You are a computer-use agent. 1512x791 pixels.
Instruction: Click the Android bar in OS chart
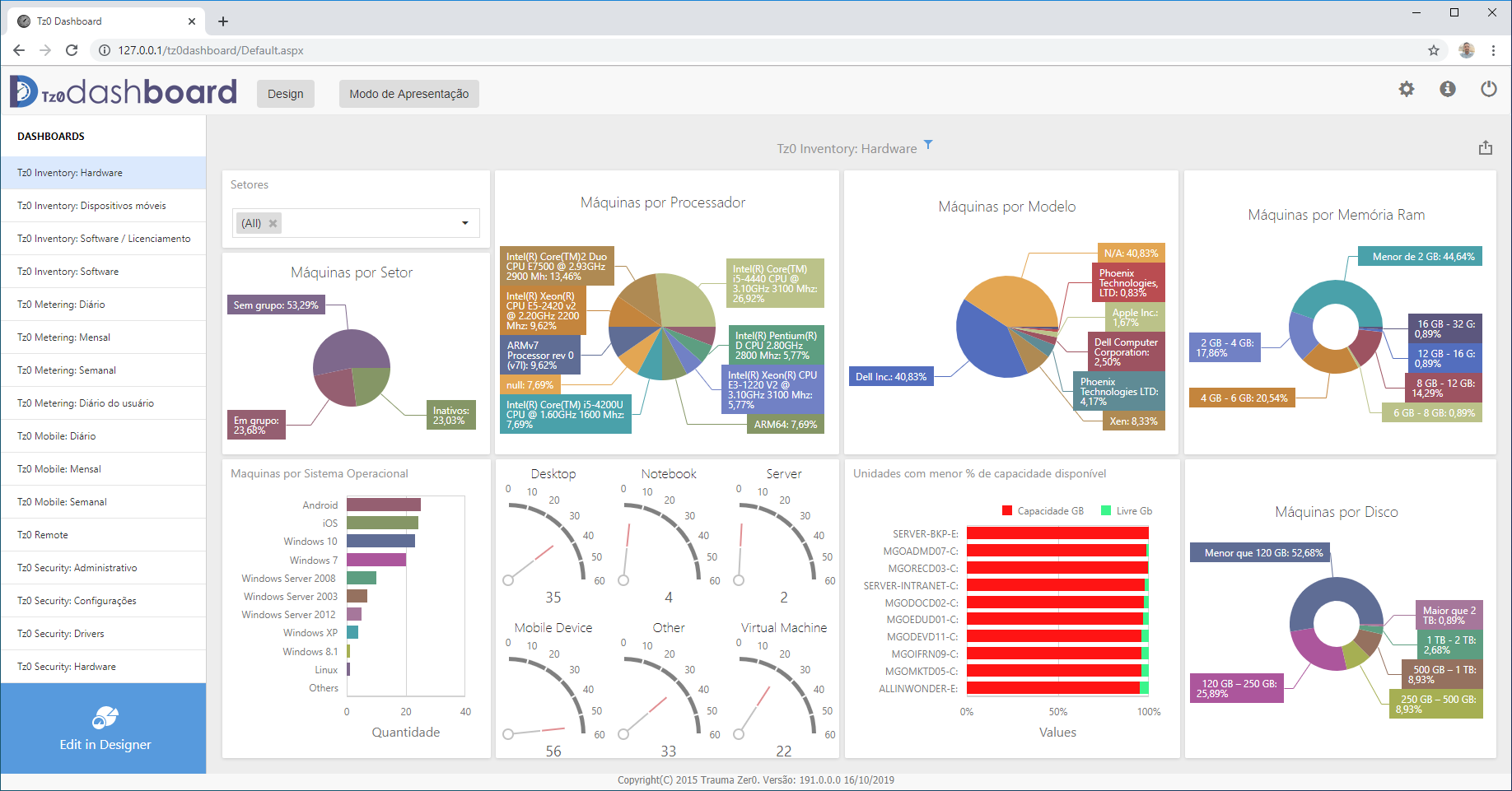click(x=383, y=505)
